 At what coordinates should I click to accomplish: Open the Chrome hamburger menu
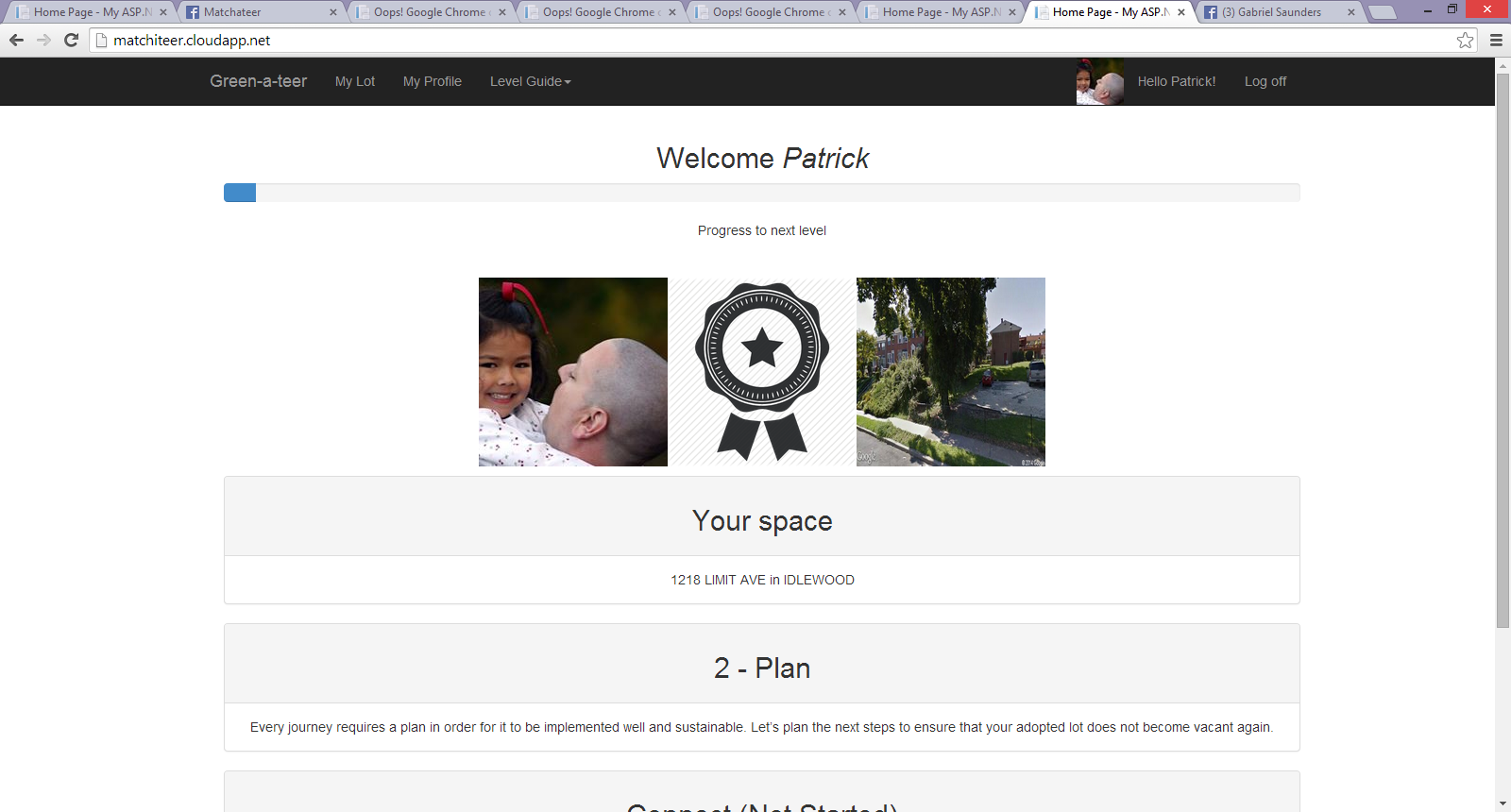coord(1496,40)
